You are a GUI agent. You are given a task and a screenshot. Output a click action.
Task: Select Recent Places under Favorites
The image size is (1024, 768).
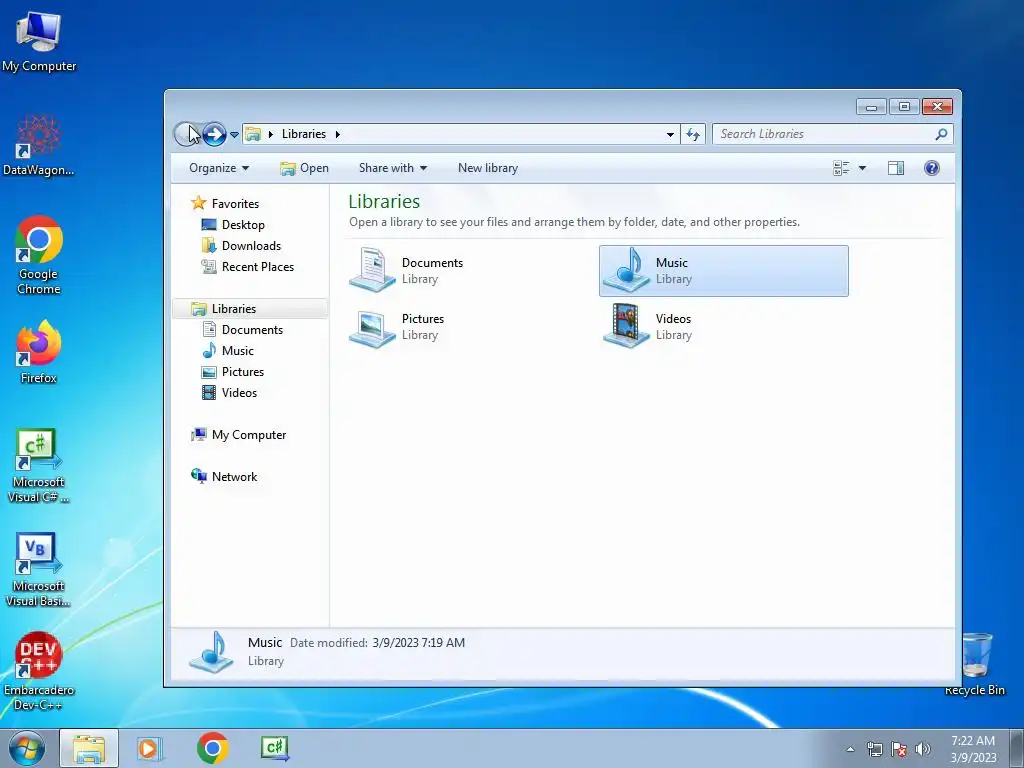click(x=248, y=266)
